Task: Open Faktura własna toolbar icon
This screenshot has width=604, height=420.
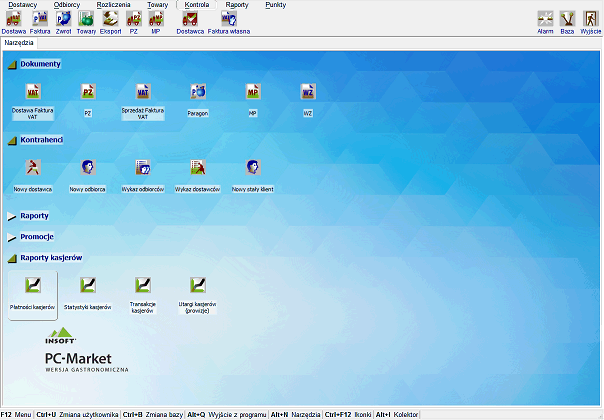Action: tap(229, 23)
